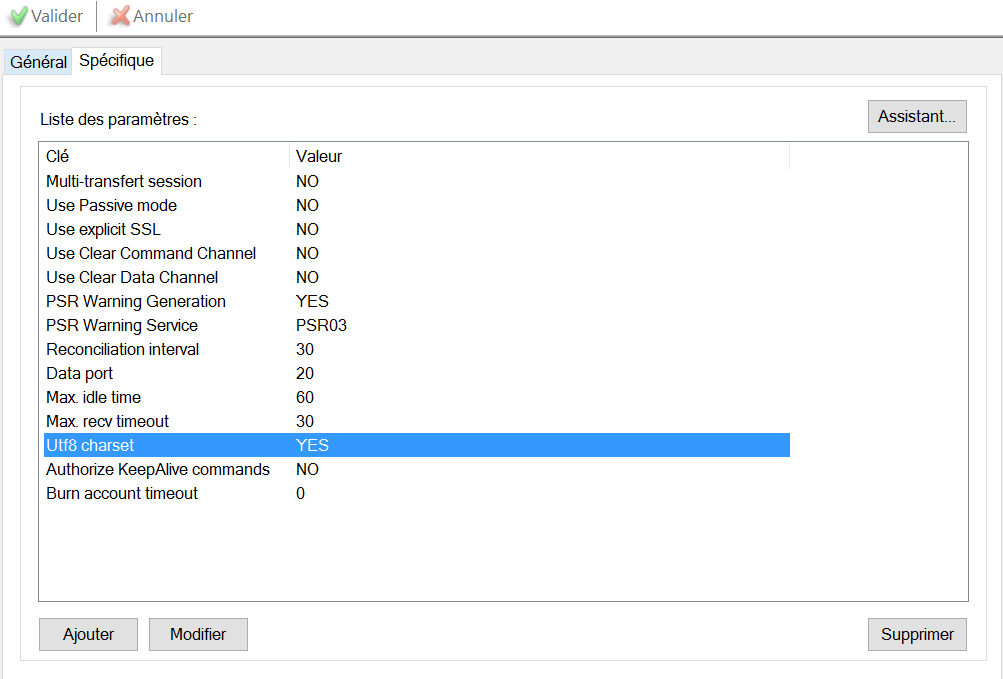The width and height of the screenshot is (1003, 679).
Task: Sort by the Valeur column header
Action: (539, 157)
